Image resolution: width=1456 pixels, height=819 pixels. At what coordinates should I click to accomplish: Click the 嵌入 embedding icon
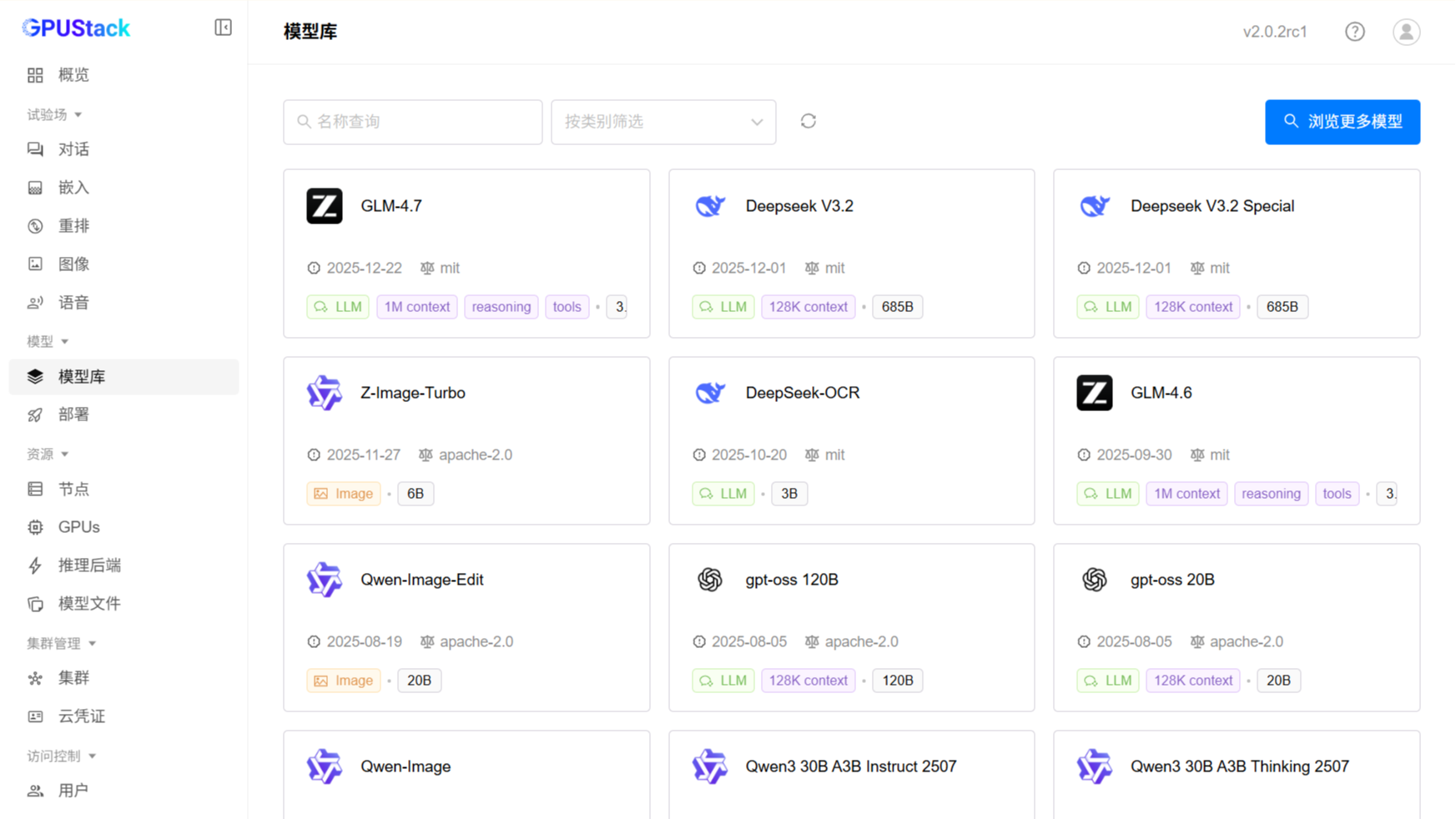pos(35,188)
